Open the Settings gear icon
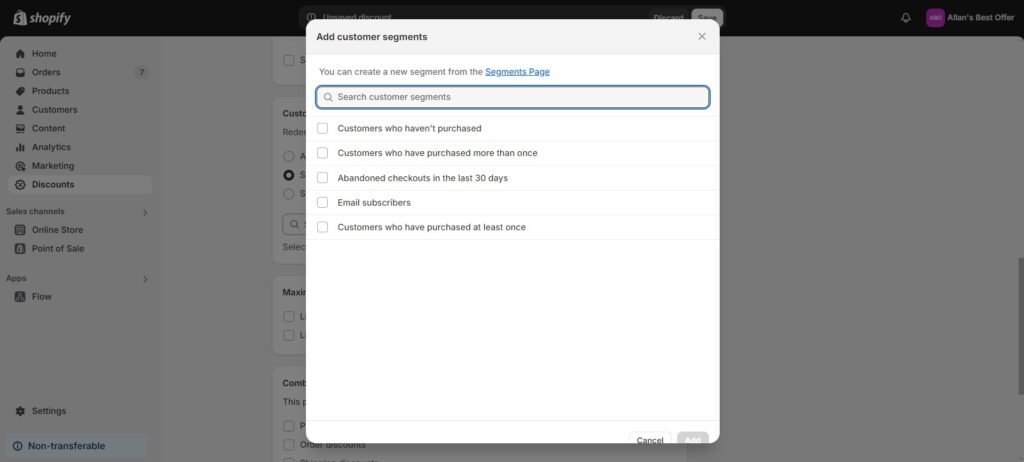 (x=20, y=411)
